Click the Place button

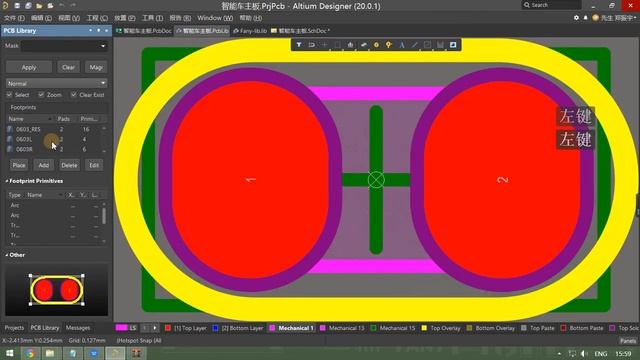tap(19, 165)
